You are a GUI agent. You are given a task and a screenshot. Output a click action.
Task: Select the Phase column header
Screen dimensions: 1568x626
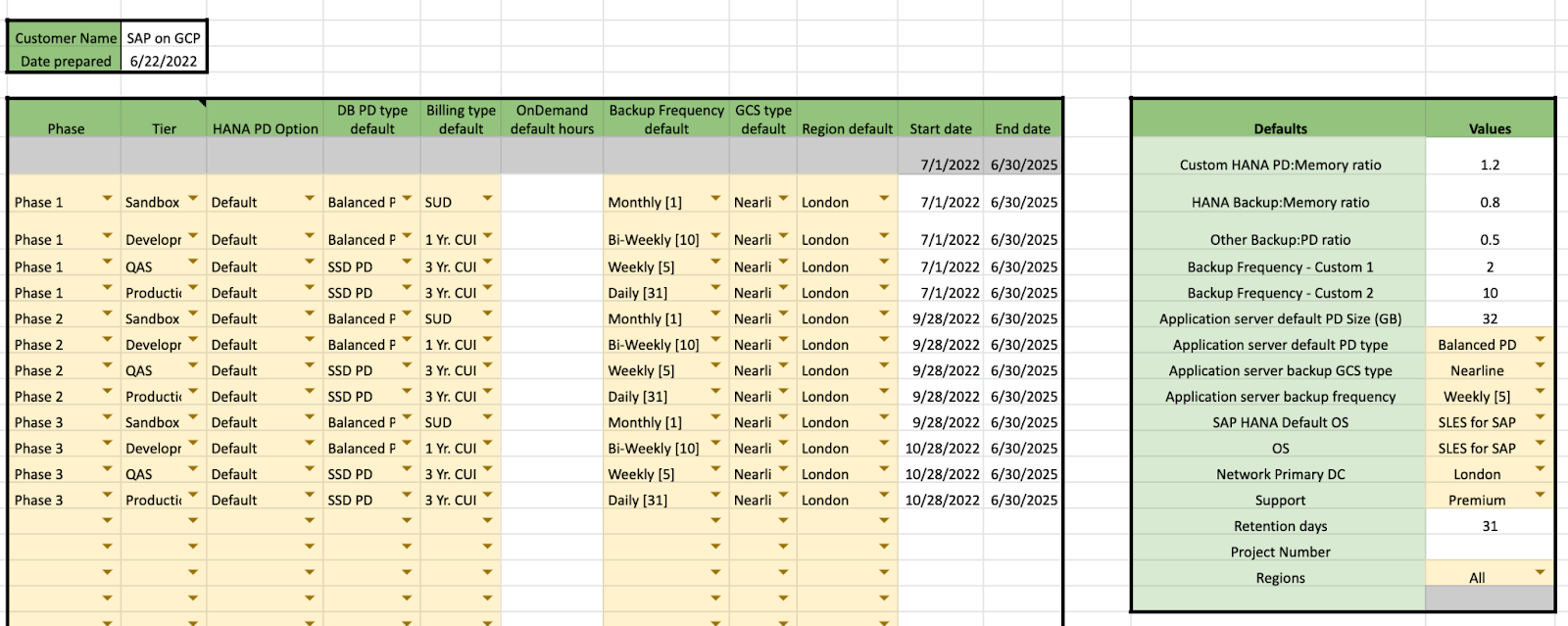[66, 119]
